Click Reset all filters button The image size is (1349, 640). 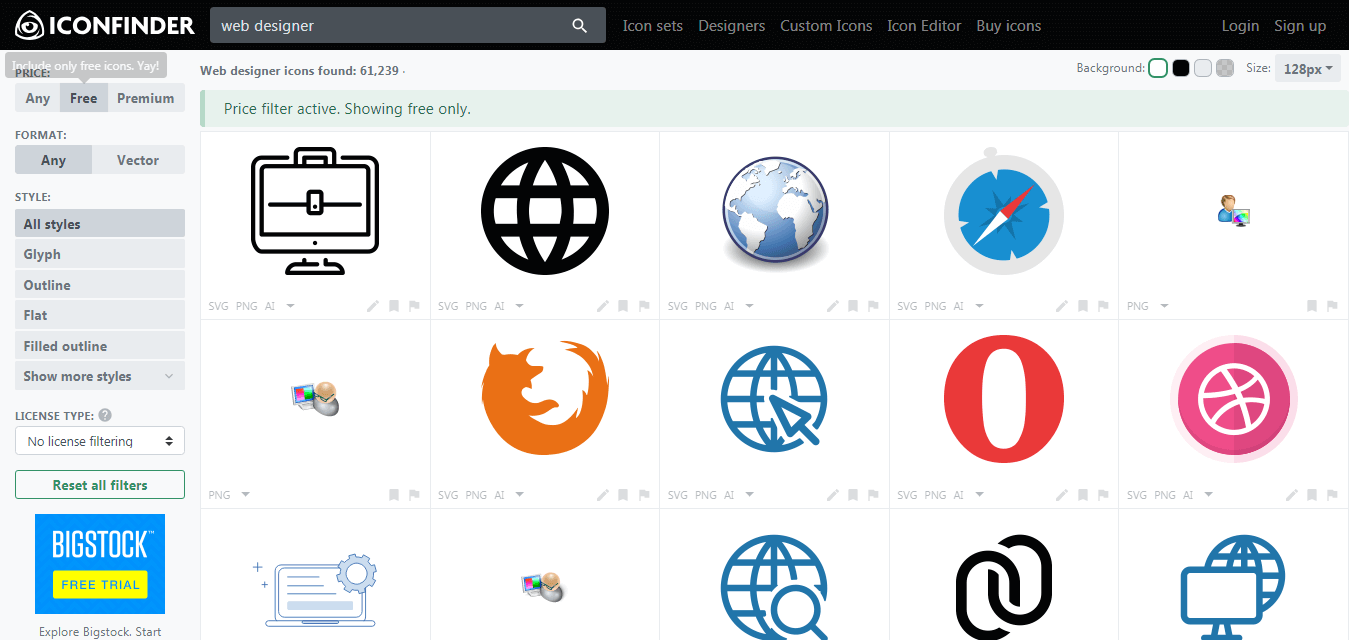point(100,485)
